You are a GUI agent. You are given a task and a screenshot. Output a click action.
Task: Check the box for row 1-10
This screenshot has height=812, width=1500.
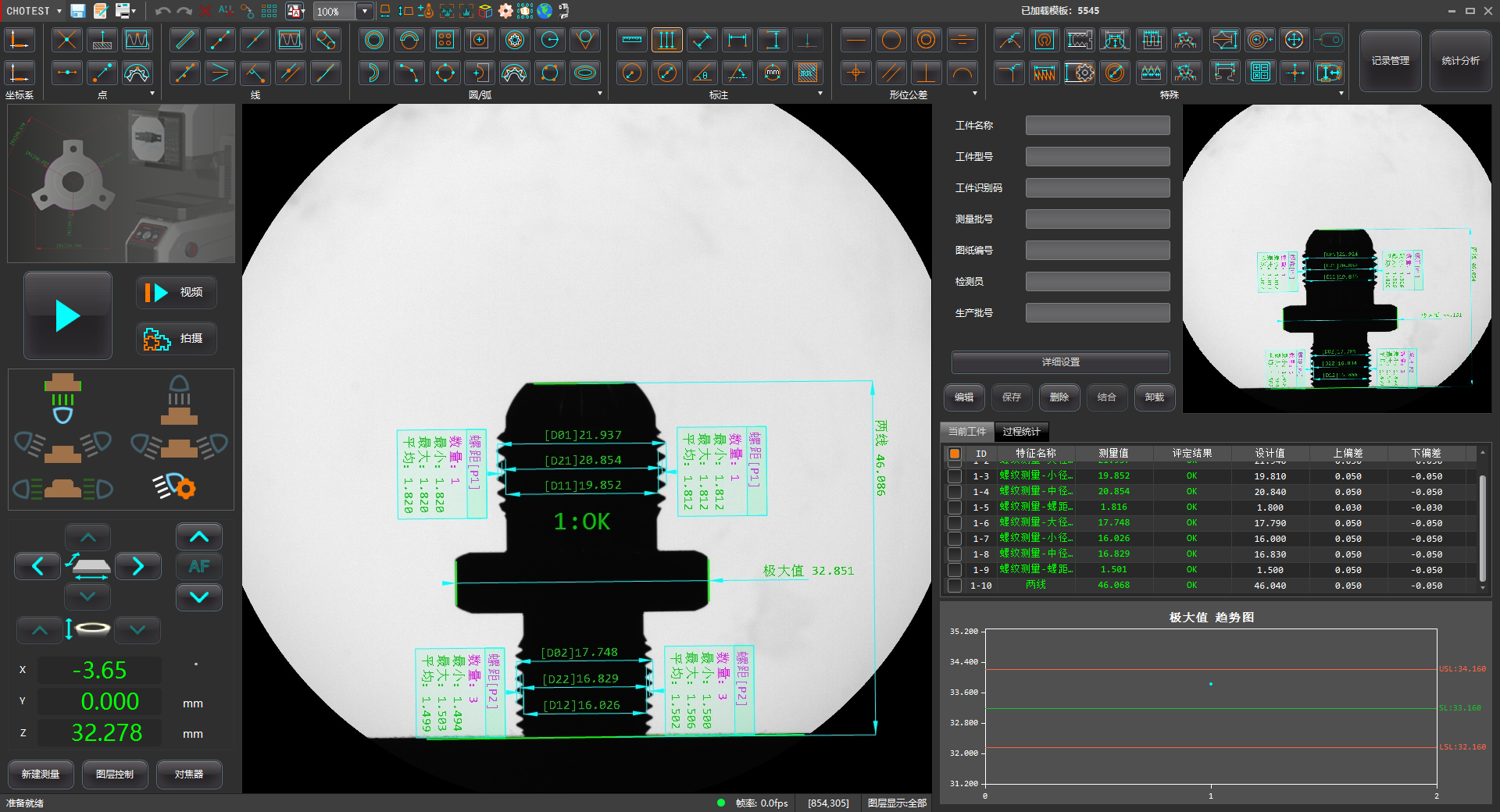954,586
